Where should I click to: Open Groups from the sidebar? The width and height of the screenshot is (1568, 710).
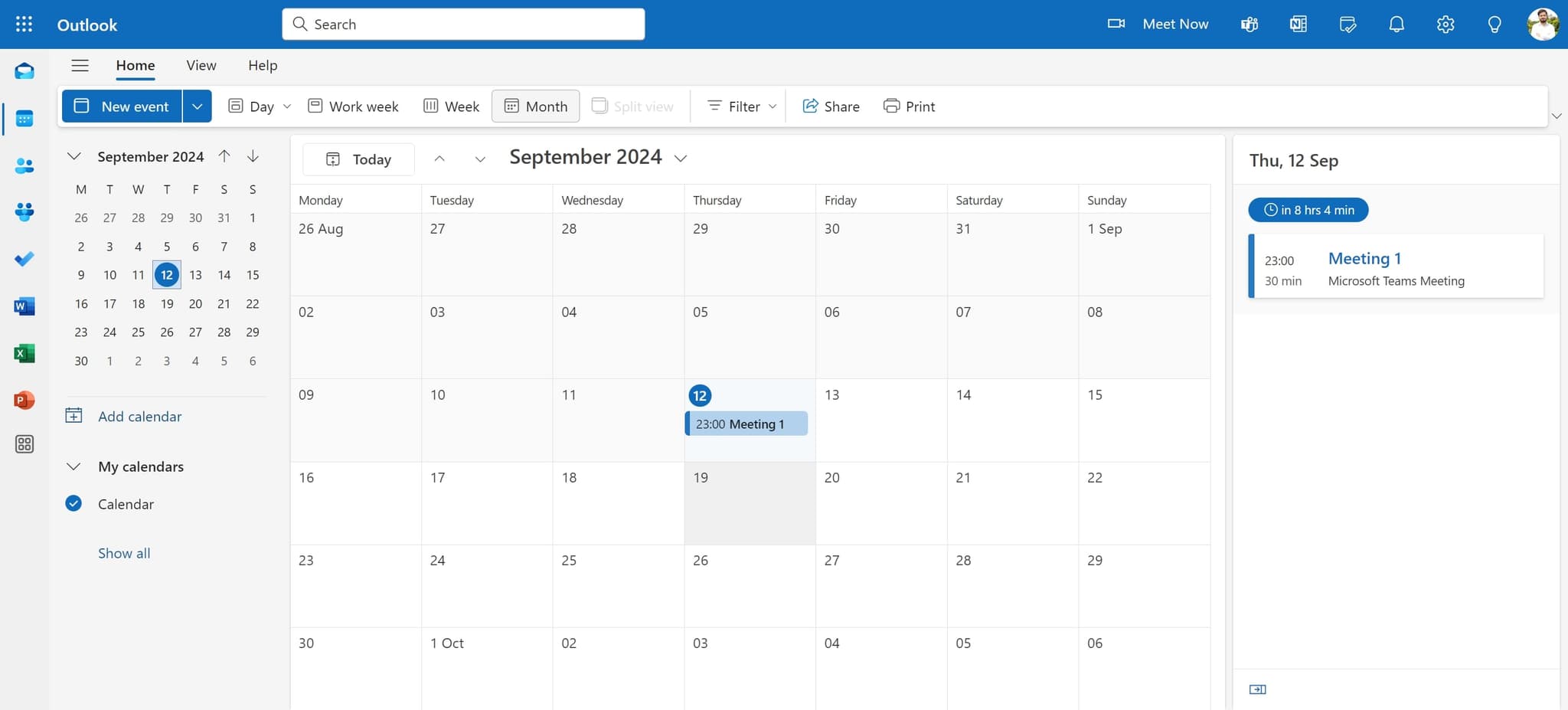tap(24, 212)
